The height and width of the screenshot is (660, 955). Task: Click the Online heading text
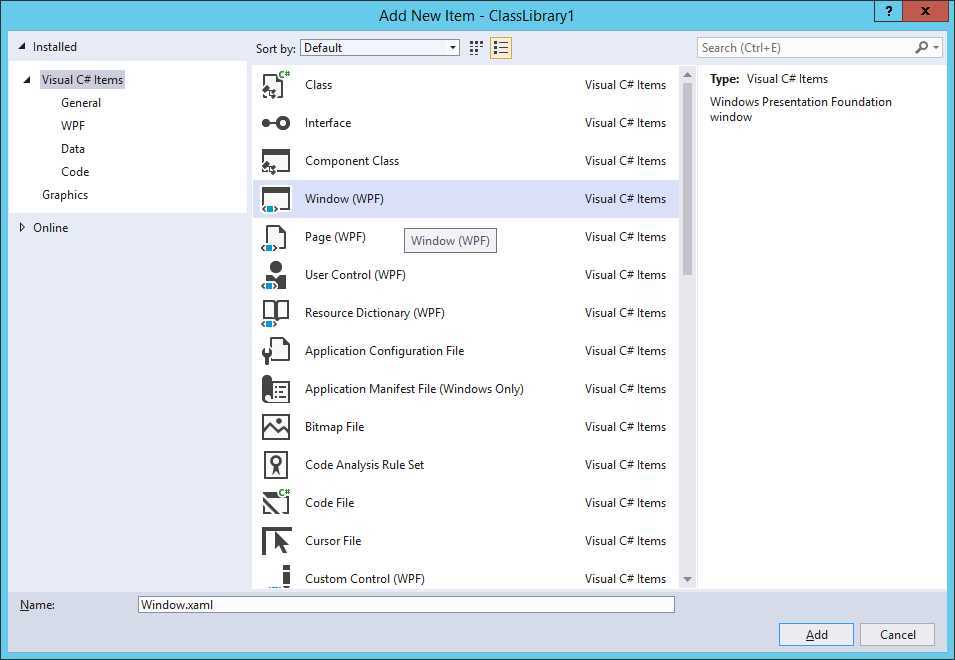51,228
